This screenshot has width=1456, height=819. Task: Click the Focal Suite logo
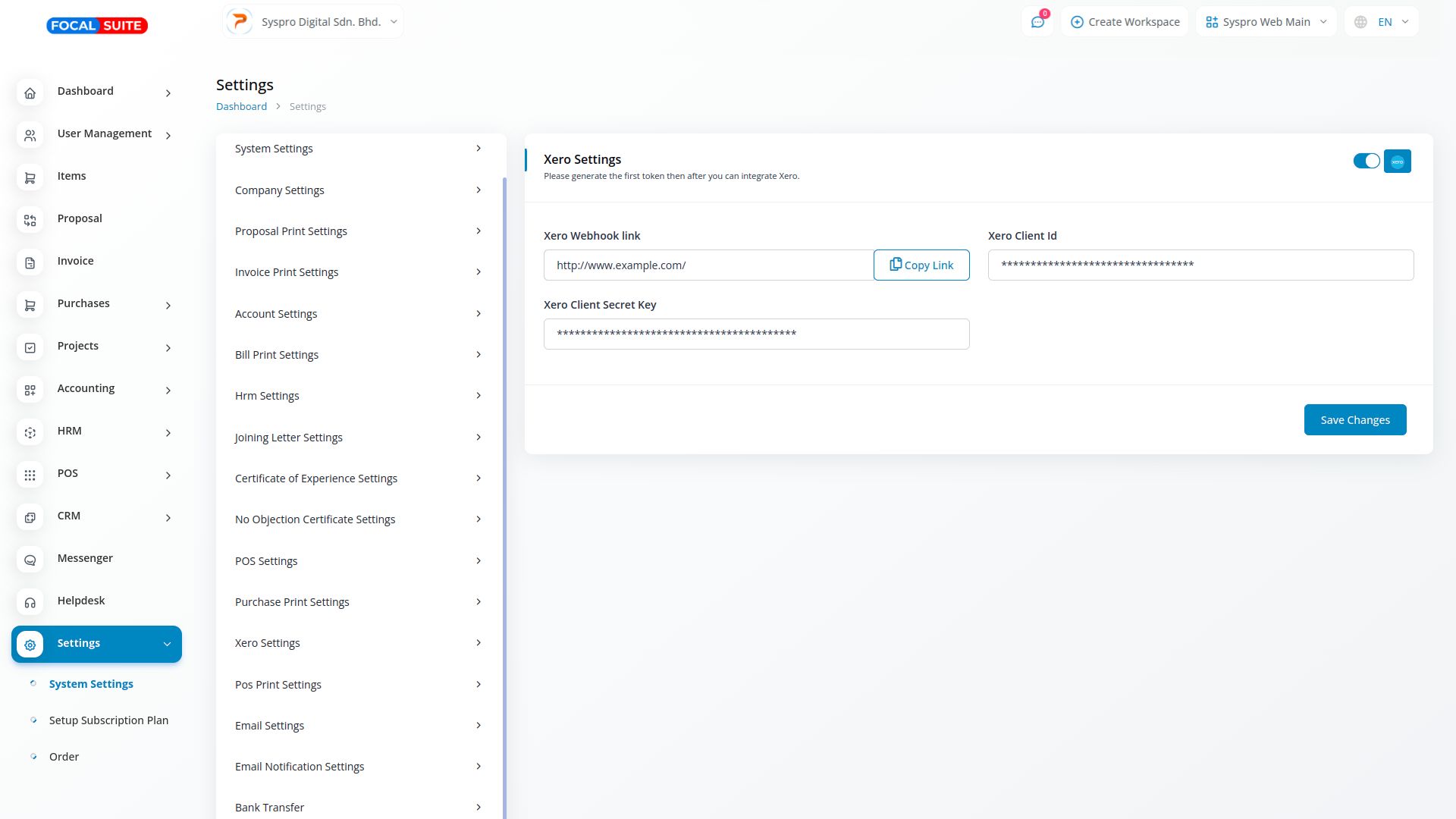(x=97, y=26)
